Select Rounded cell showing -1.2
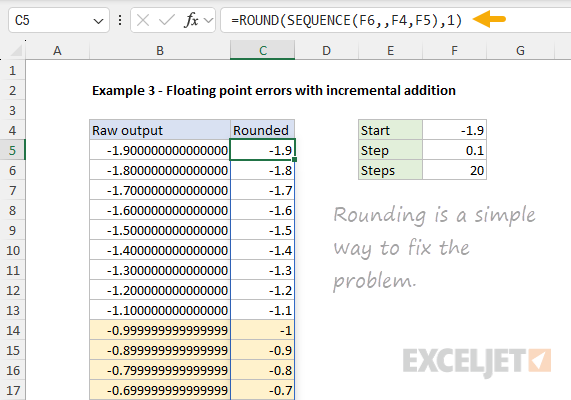 pos(263,290)
